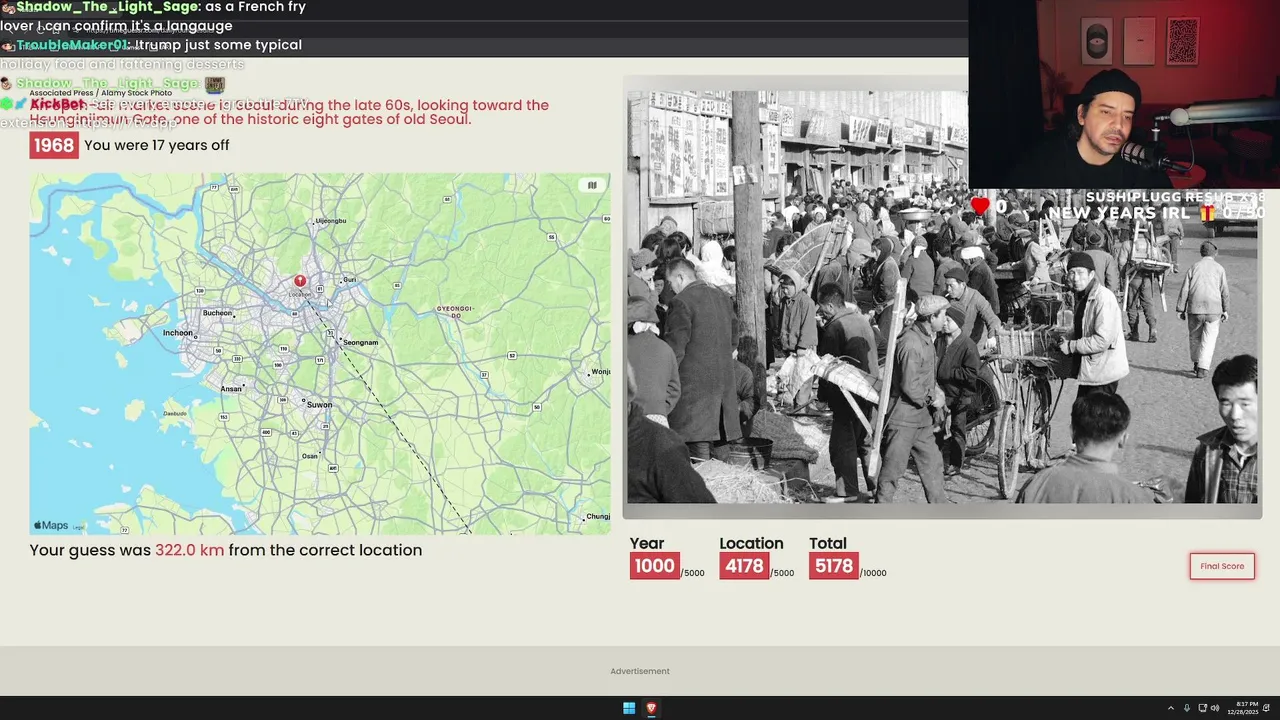This screenshot has height=720, width=1280.
Task: Click the Suwon label on the map
Action: coord(319,405)
